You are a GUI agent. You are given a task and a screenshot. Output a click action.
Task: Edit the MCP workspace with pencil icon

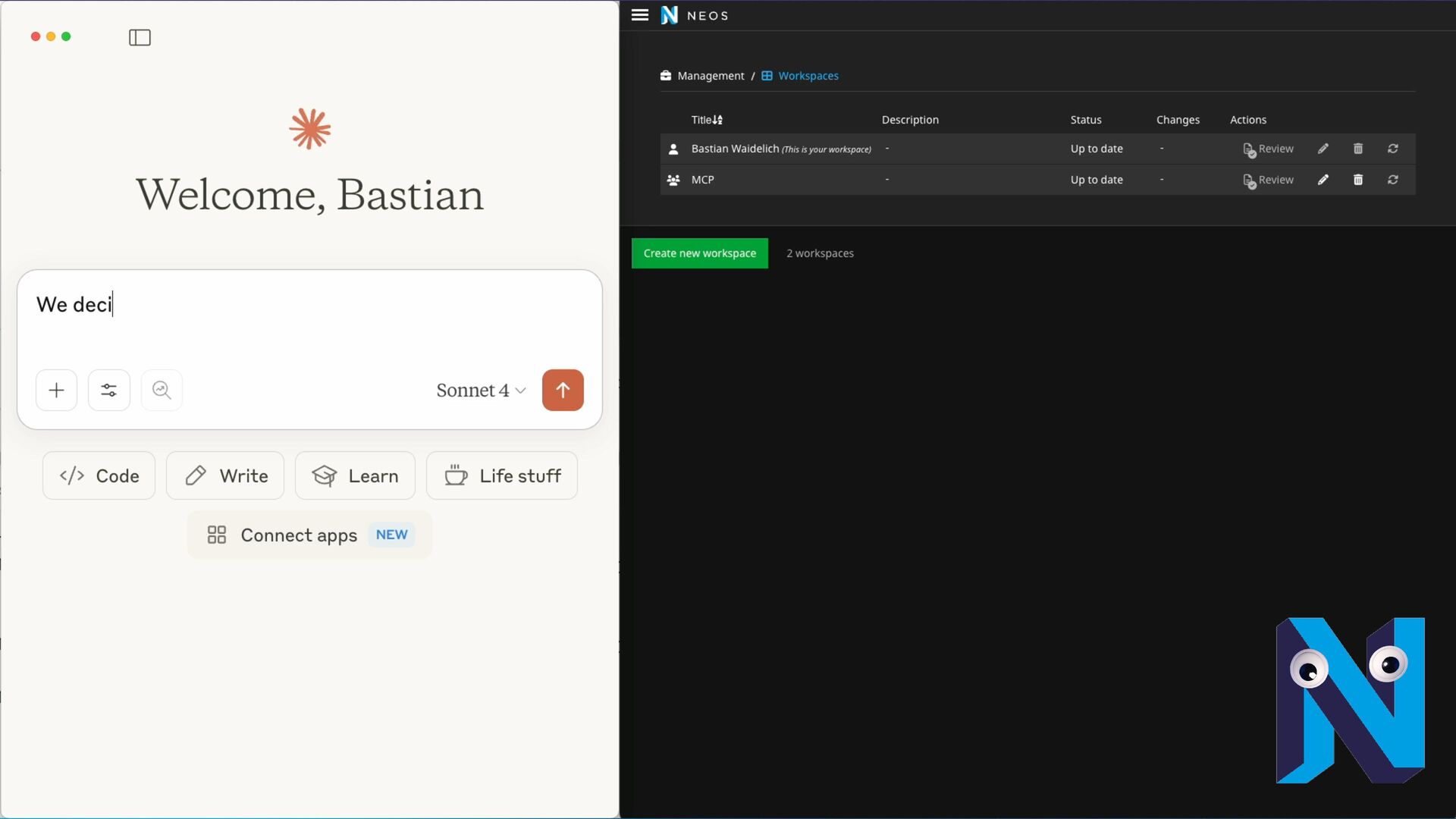click(x=1323, y=180)
